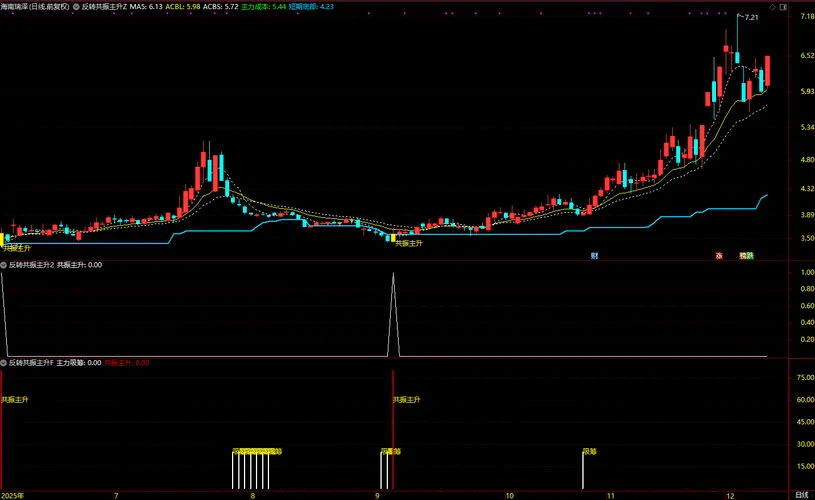Click the yellow ACBL: 5.98 value
Viewport: 815px width, 500px height.
tap(182, 7)
